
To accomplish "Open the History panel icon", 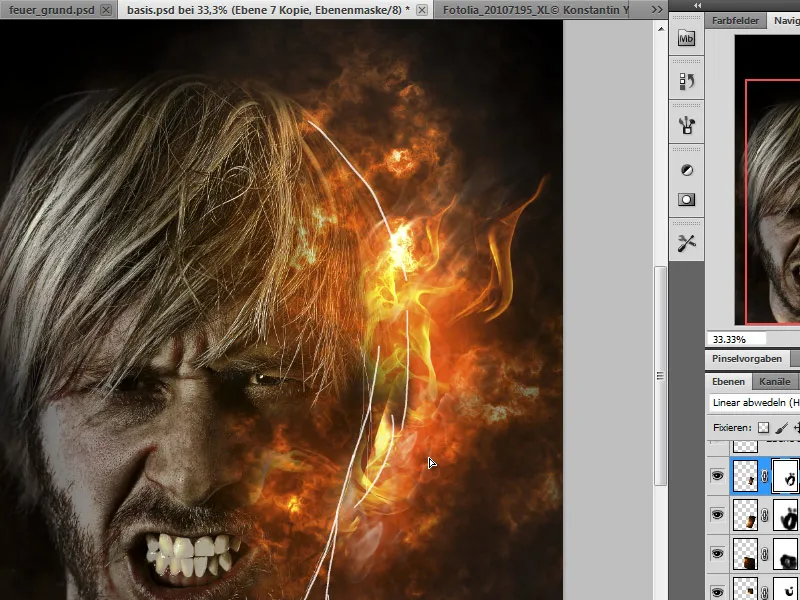I will coord(686,81).
